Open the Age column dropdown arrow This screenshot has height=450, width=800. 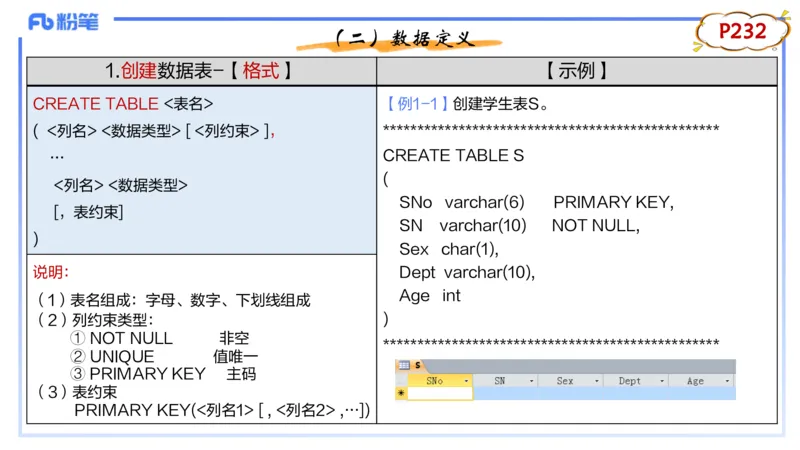(x=727, y=381)
